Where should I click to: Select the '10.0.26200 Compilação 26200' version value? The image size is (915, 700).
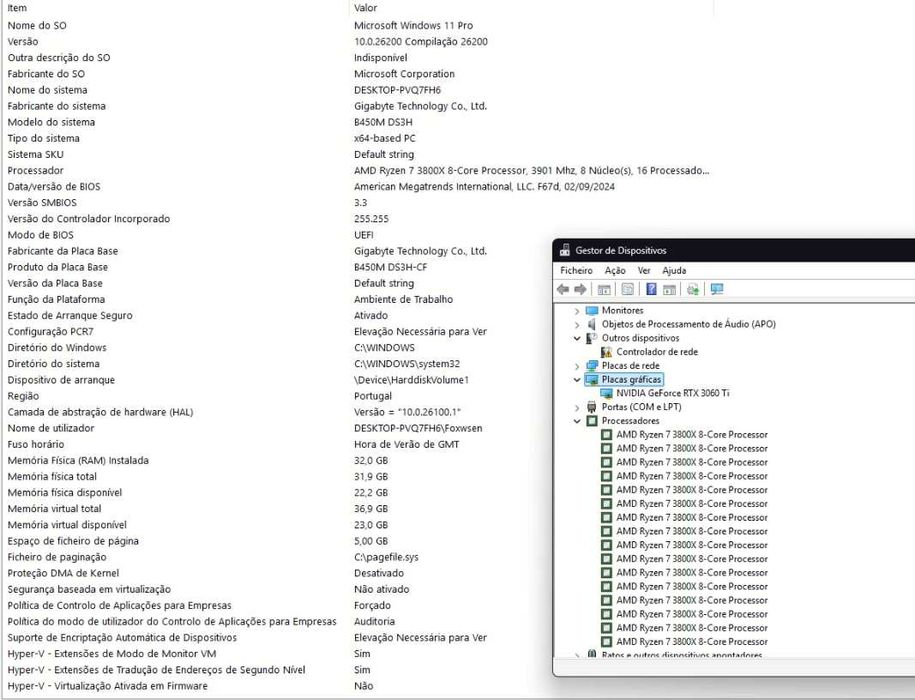pos(421,41)
